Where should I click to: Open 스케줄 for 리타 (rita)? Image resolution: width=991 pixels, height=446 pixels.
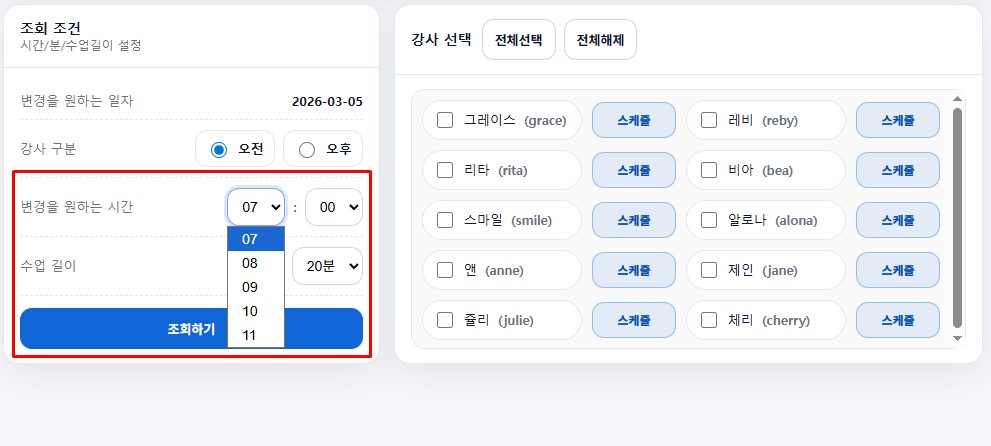634,170
